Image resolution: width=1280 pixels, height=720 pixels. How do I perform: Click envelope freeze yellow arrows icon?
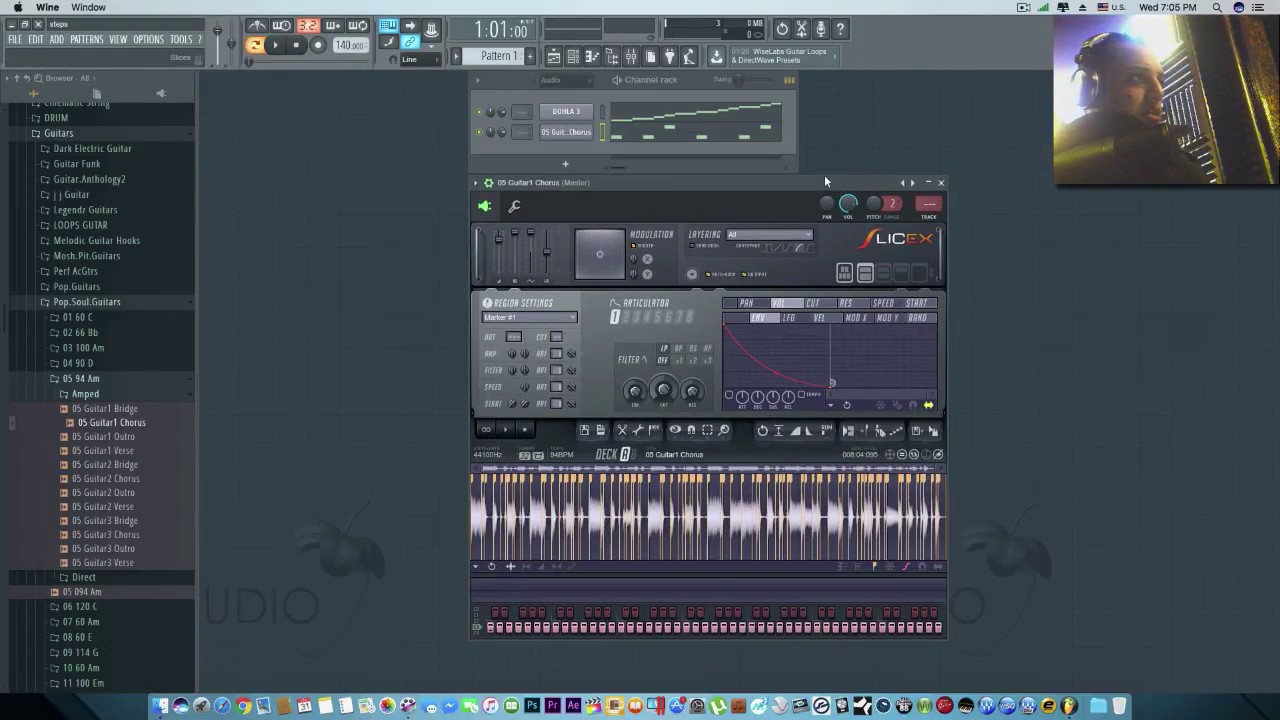928,405
